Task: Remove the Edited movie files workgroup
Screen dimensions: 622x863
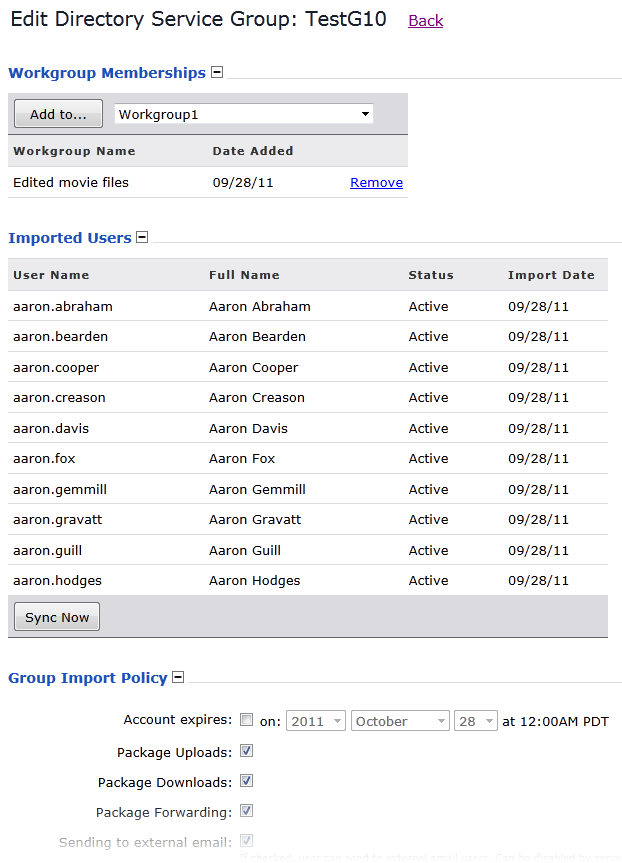Action: click(x=376, y=183)
